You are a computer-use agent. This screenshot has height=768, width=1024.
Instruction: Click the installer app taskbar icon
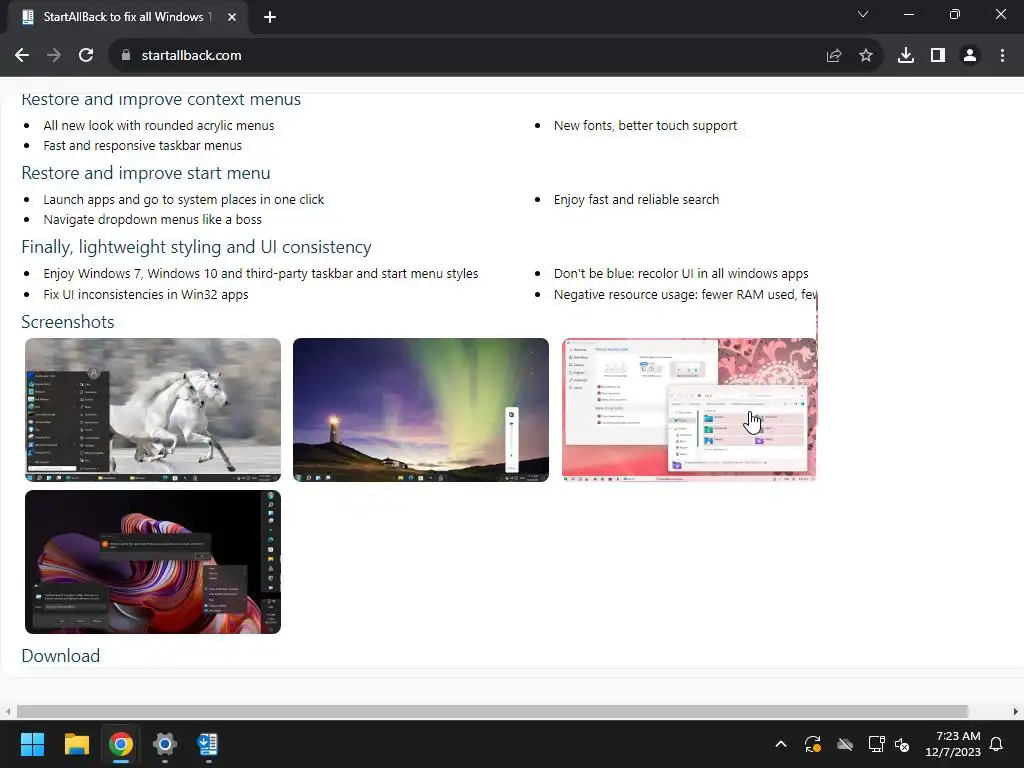(208, 744)
